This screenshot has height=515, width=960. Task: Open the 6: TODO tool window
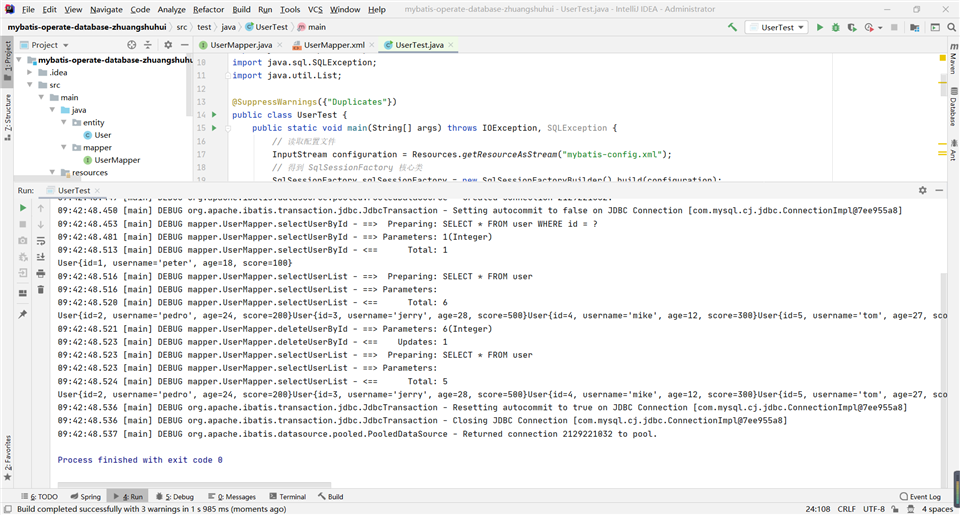pos(40,497)
